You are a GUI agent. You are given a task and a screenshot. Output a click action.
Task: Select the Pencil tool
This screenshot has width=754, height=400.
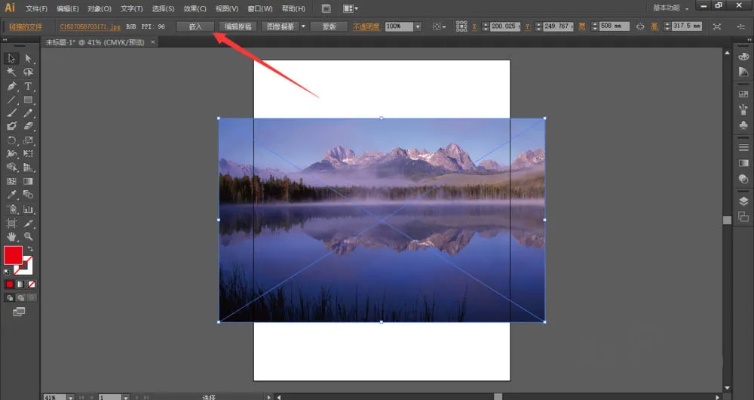(x=28, y=113)
